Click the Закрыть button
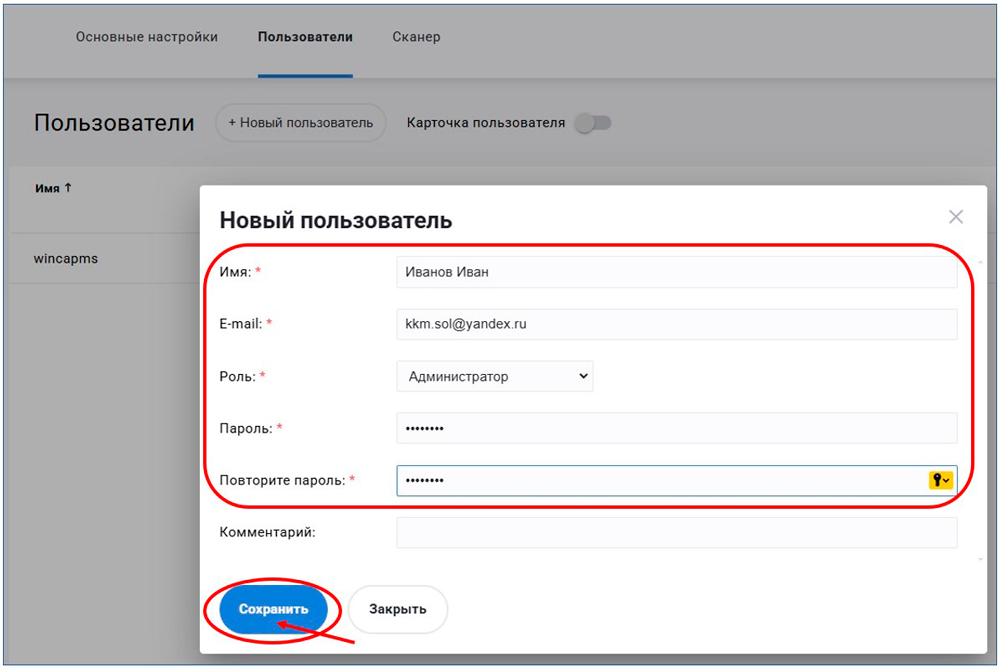The width and height of the screenshot is (1000, 670). (x=397, y=609)
